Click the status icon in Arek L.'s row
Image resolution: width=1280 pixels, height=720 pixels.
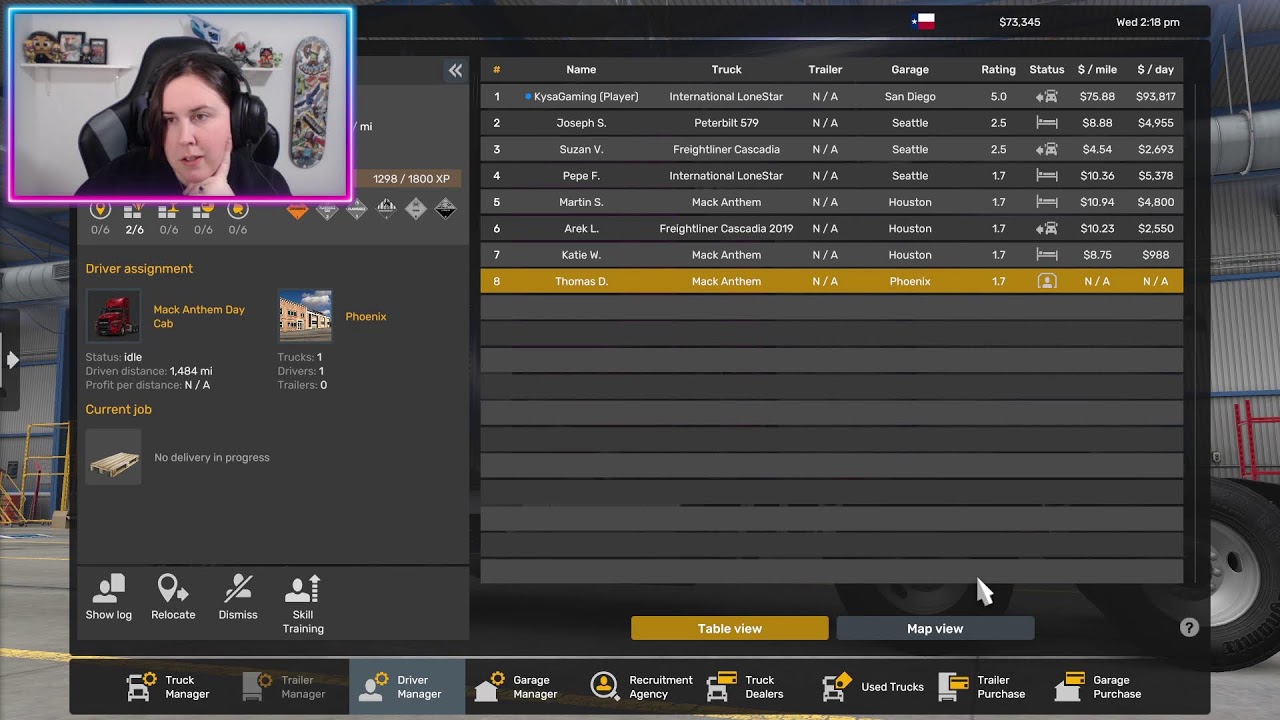(x=1047, y=228)
